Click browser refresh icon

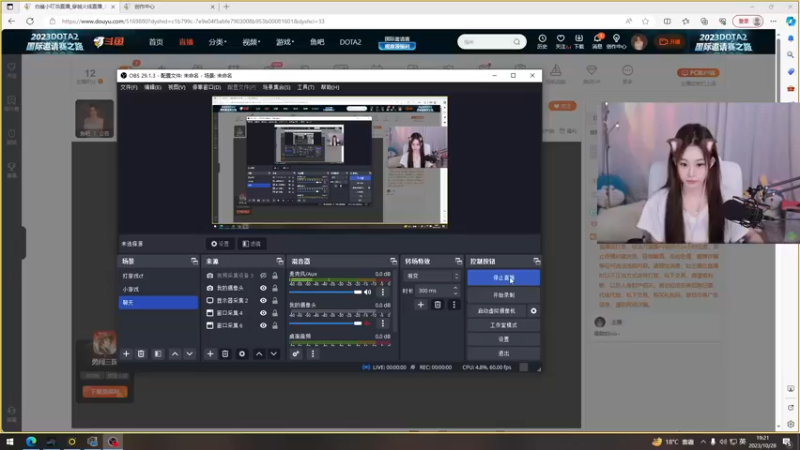pos(30,21)
